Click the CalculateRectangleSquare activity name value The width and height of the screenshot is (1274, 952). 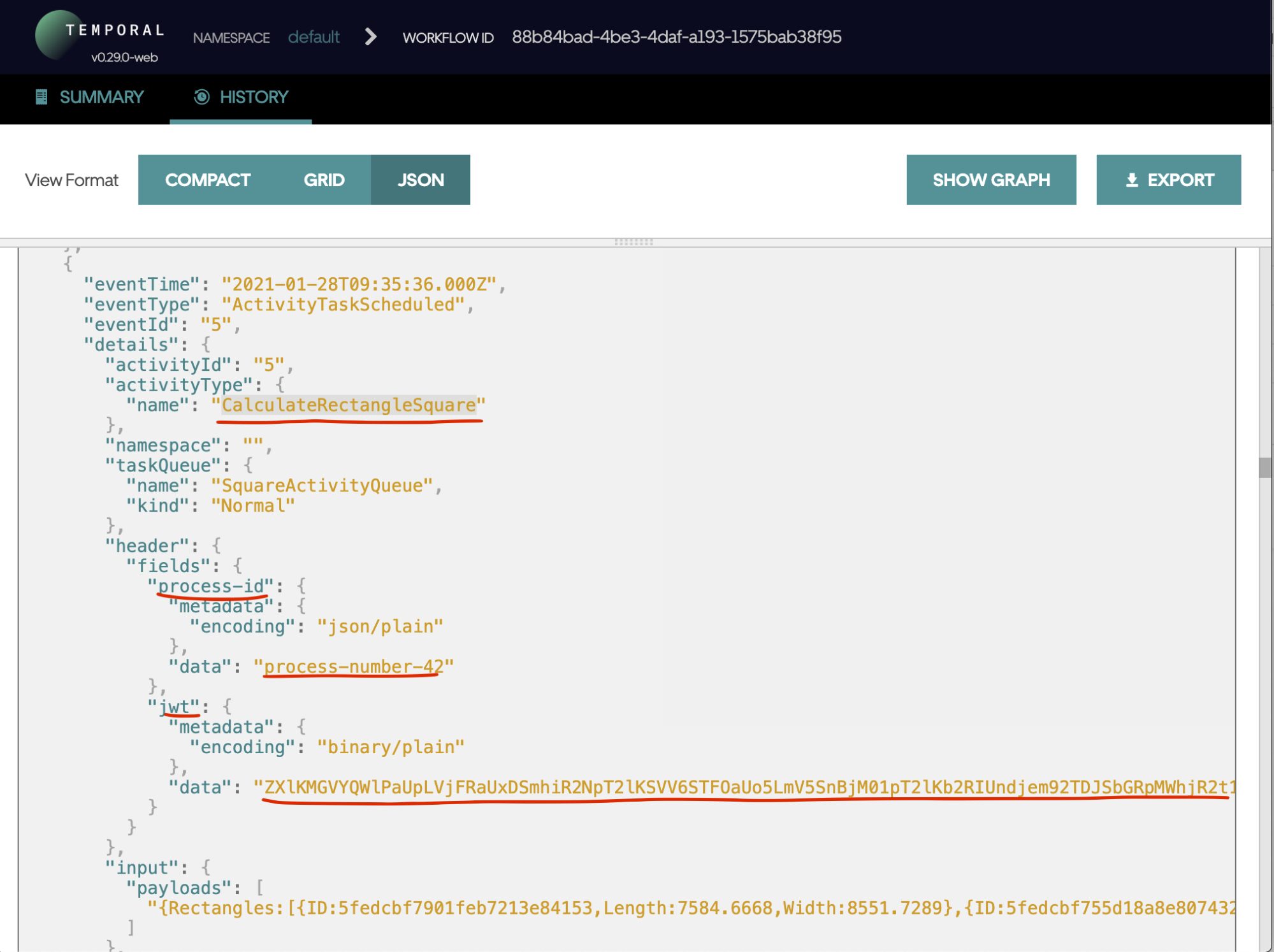348,405
